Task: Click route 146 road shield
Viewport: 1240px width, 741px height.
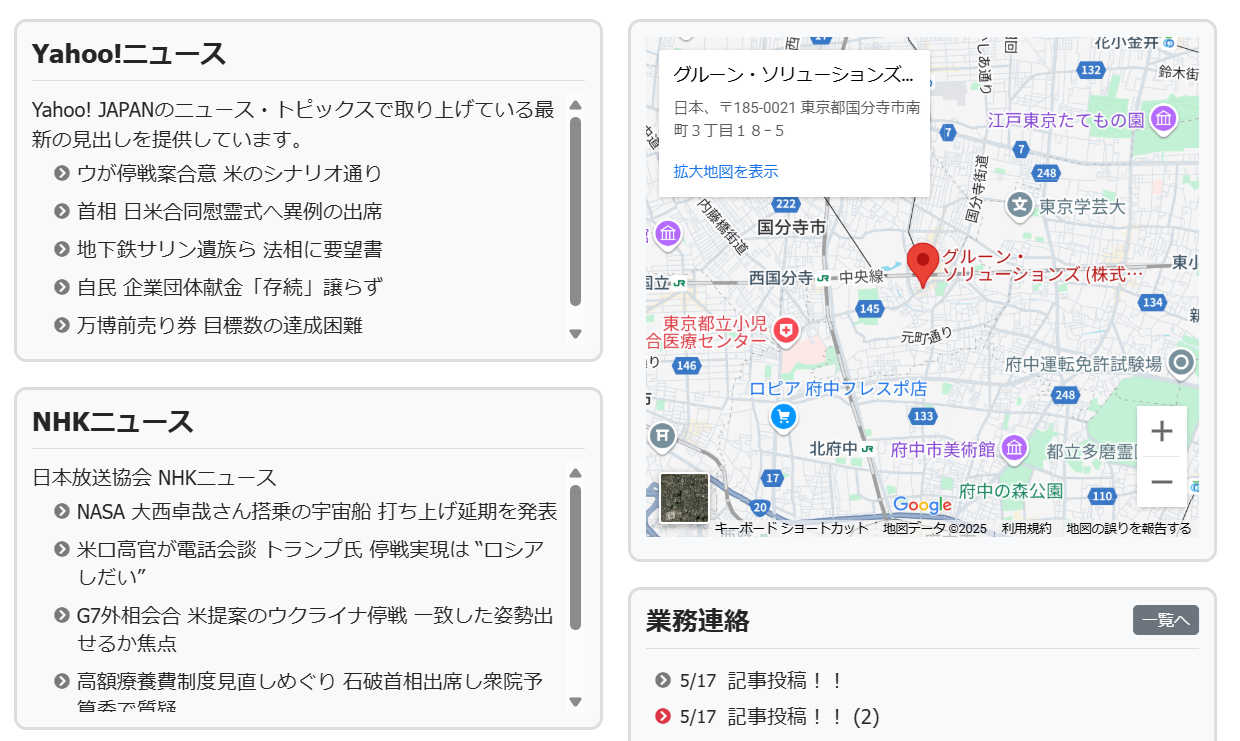Action: pyautogui.click(x=686, y=366)
